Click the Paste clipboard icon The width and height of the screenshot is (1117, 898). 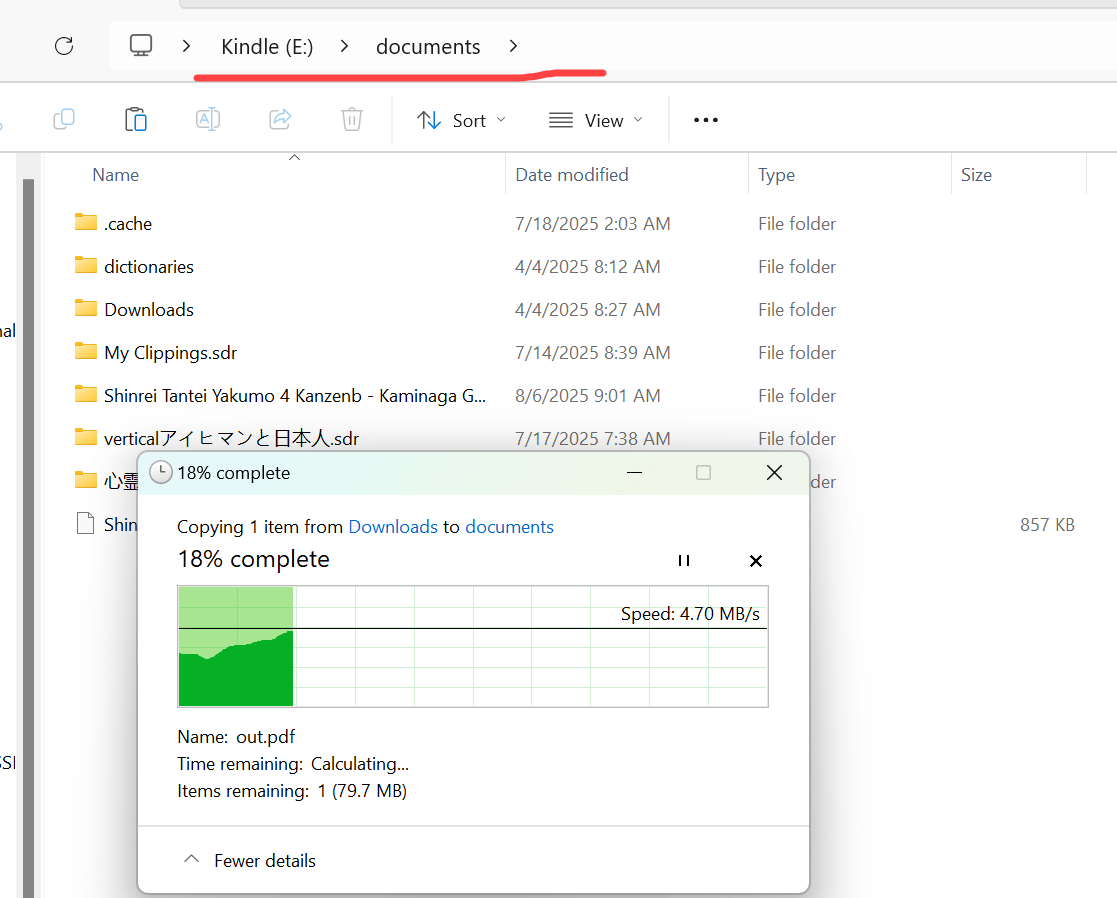coord(136,120)
